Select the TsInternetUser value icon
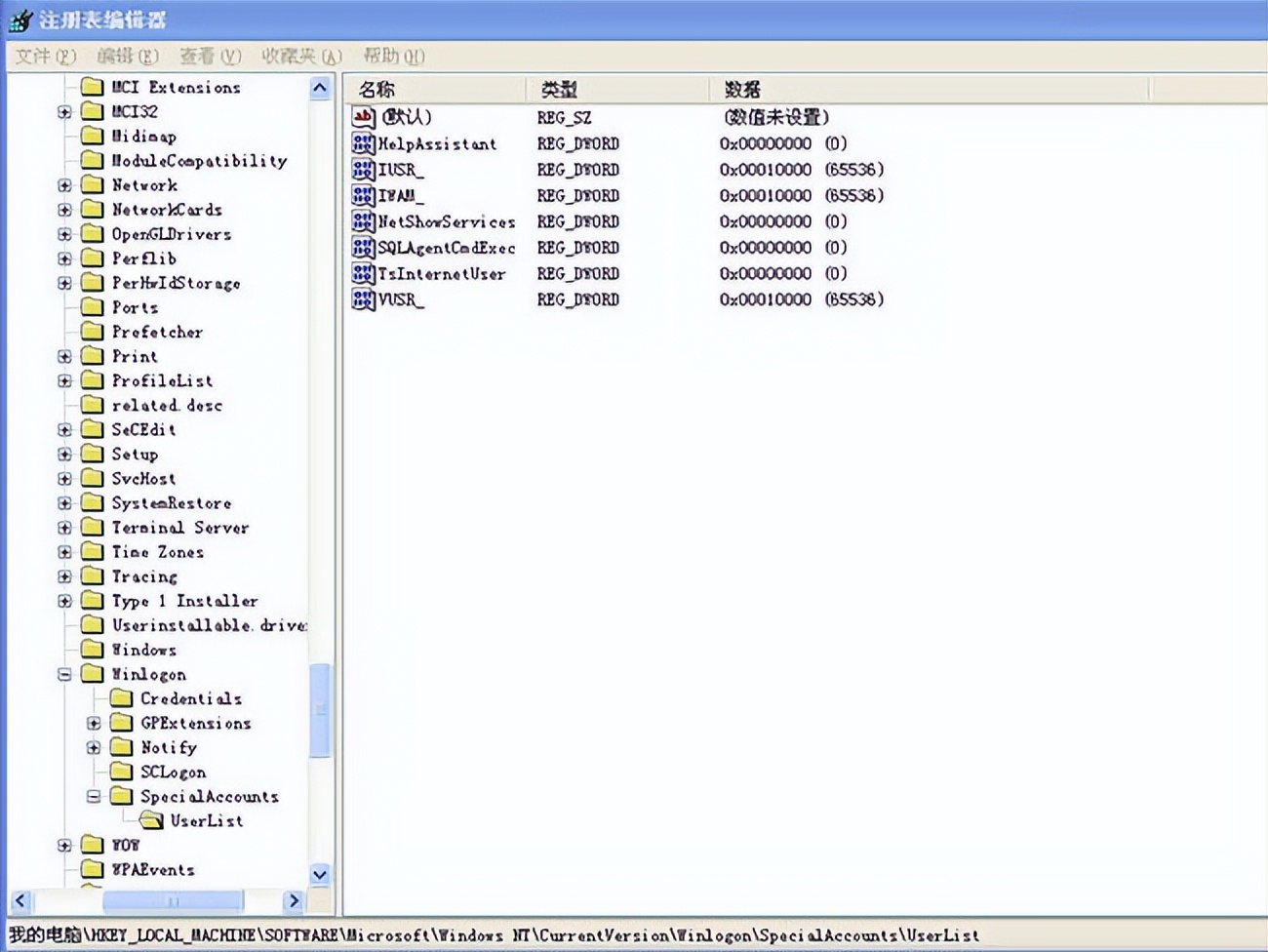1268x952 pixels. 362,274
